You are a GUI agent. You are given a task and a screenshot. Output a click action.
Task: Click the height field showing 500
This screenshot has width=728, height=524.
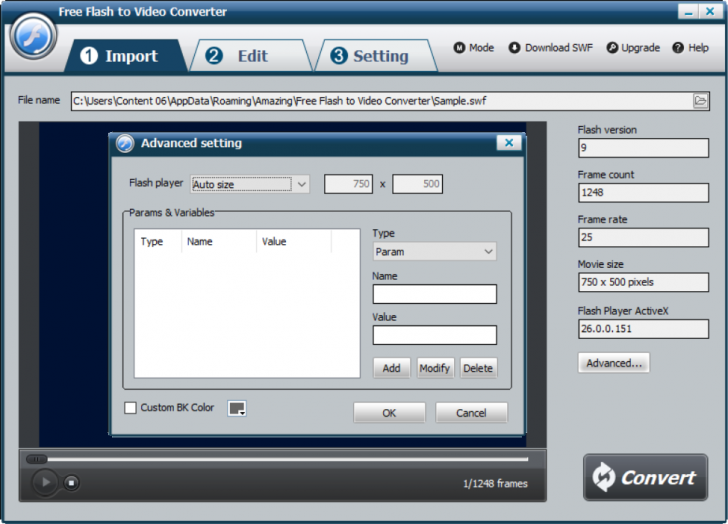[x=417, y=184]
